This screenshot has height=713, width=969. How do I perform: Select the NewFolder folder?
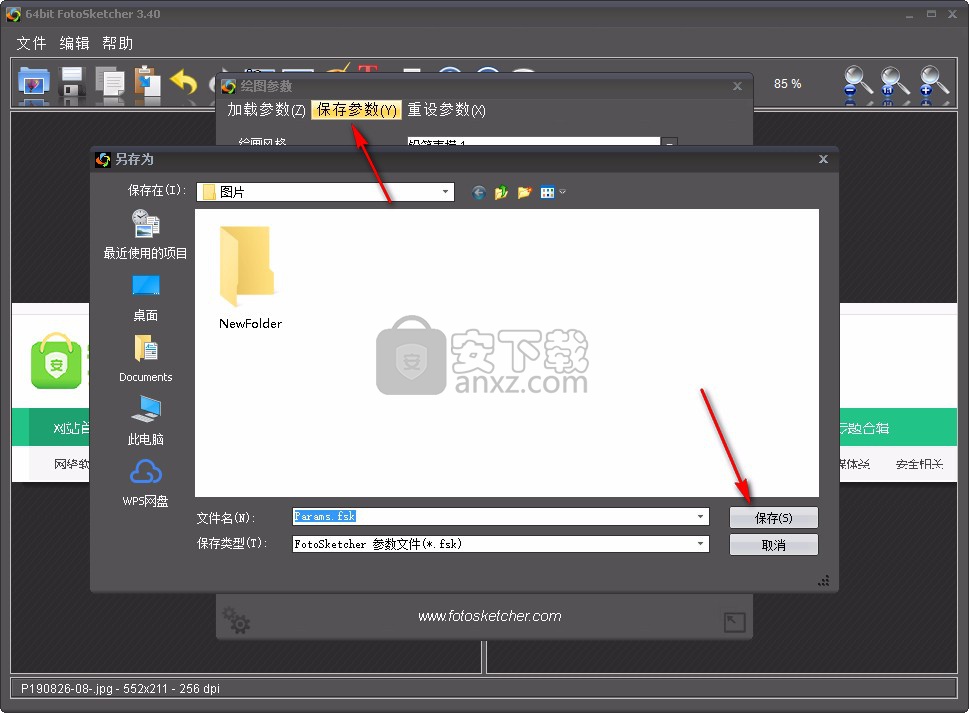tap(250, 277)
